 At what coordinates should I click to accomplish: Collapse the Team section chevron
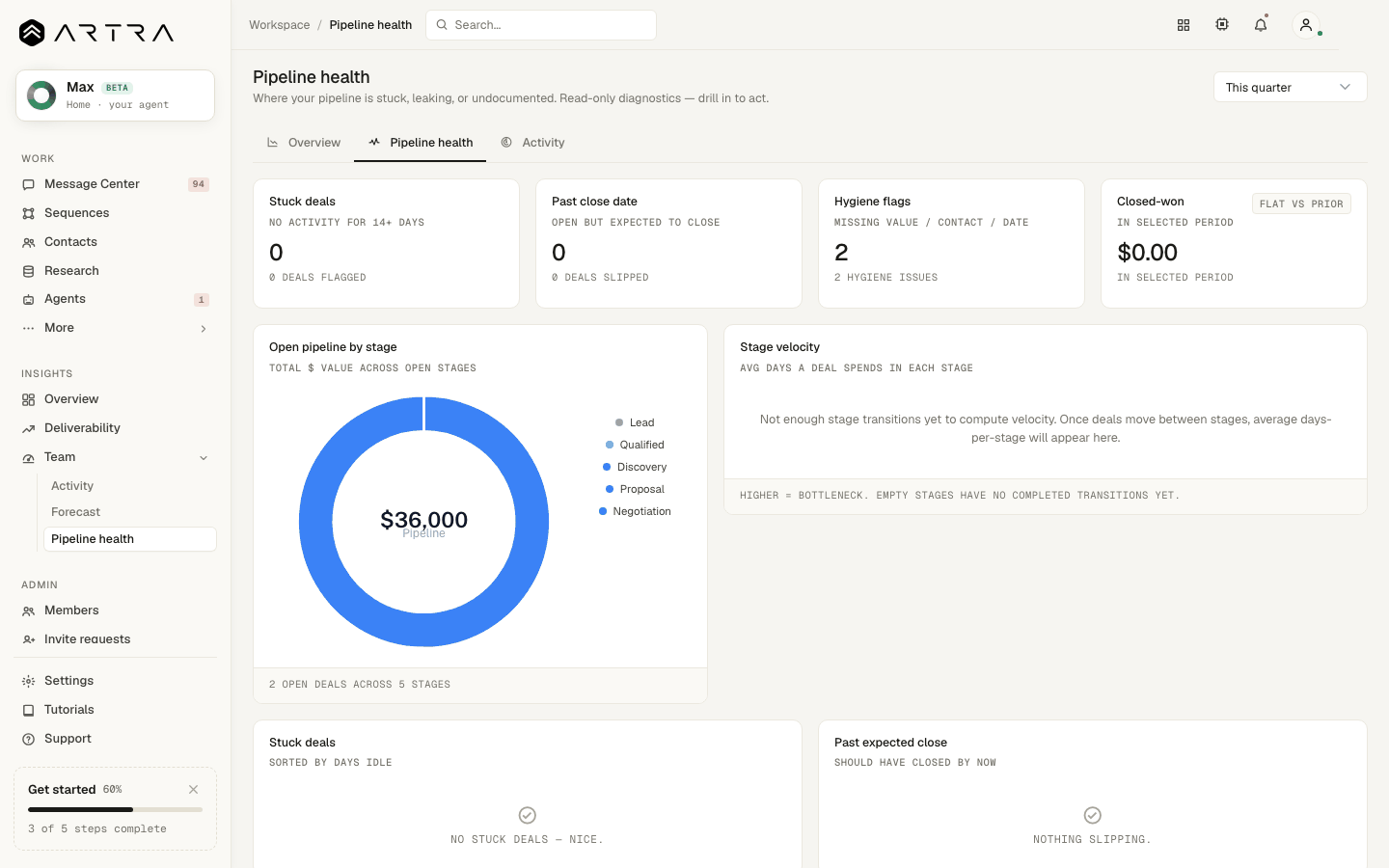coord(204,458)
